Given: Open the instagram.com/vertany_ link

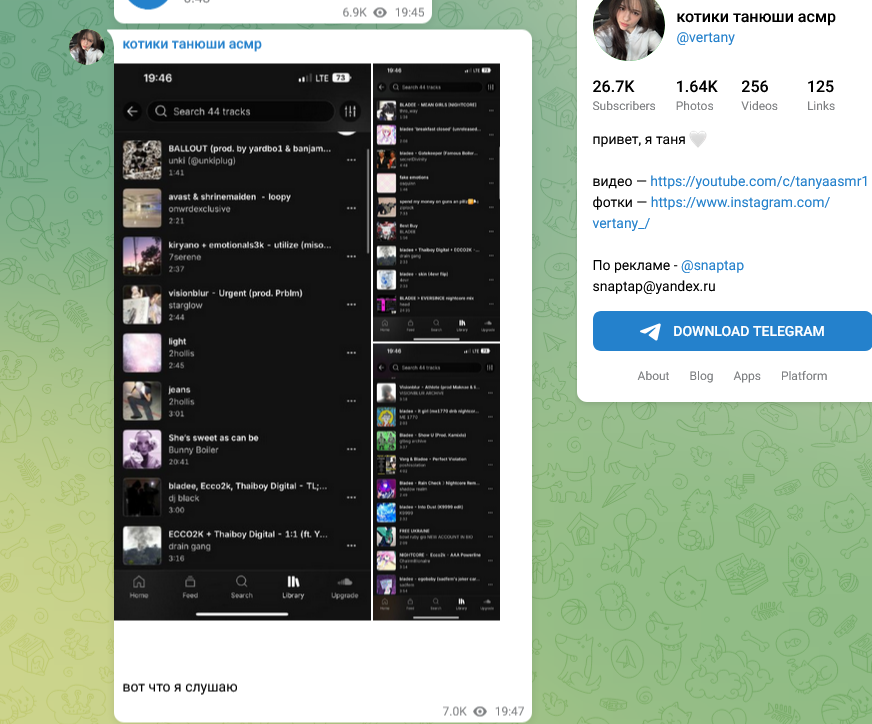Looking at the screenshot, I should point(711,212).
